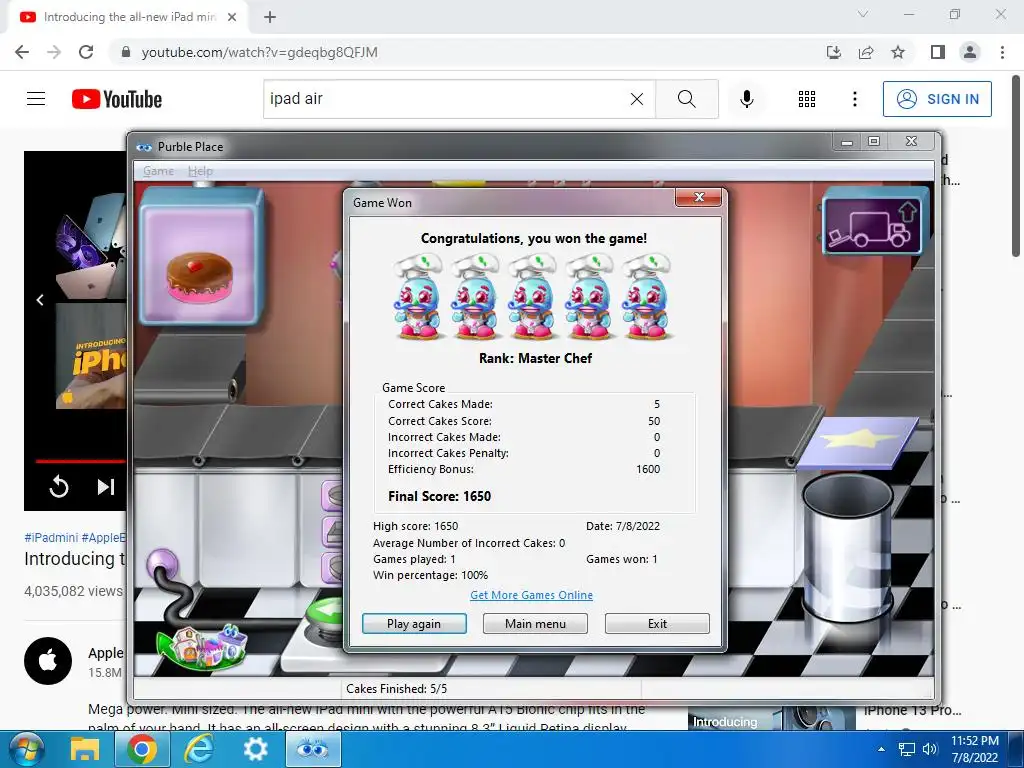This screenshot has height=768, width=1024.
Task: Click the SIGN IN button
Action: [x=937, y=99]
